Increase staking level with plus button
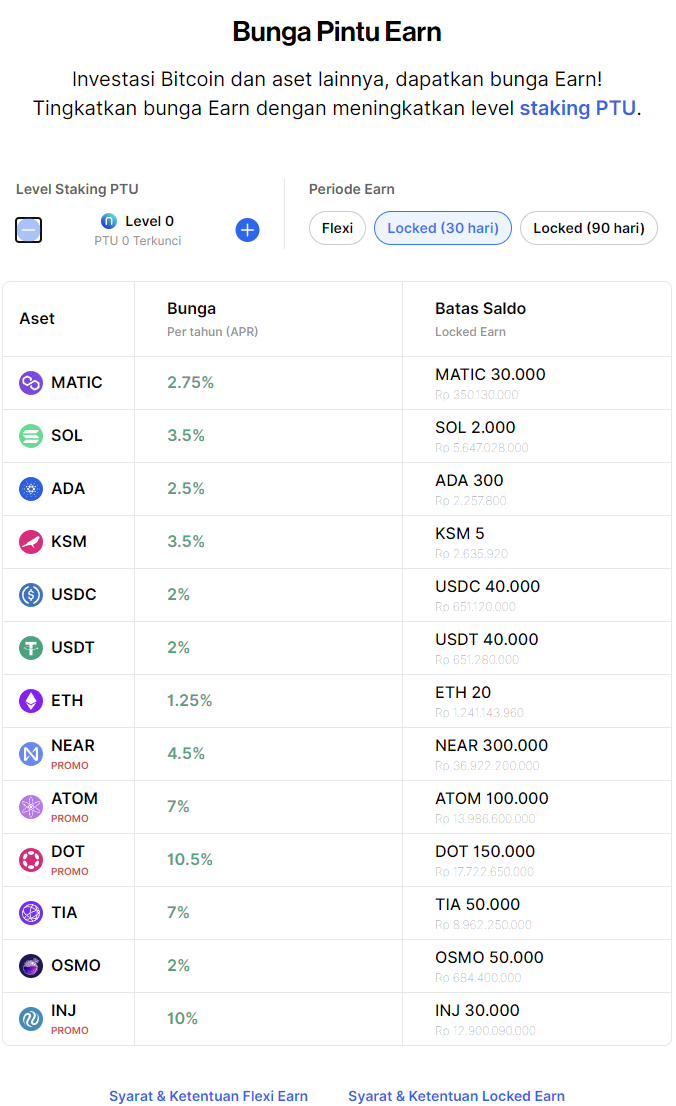Screen dimensions: 676x1106 click(x=247, y=230)
